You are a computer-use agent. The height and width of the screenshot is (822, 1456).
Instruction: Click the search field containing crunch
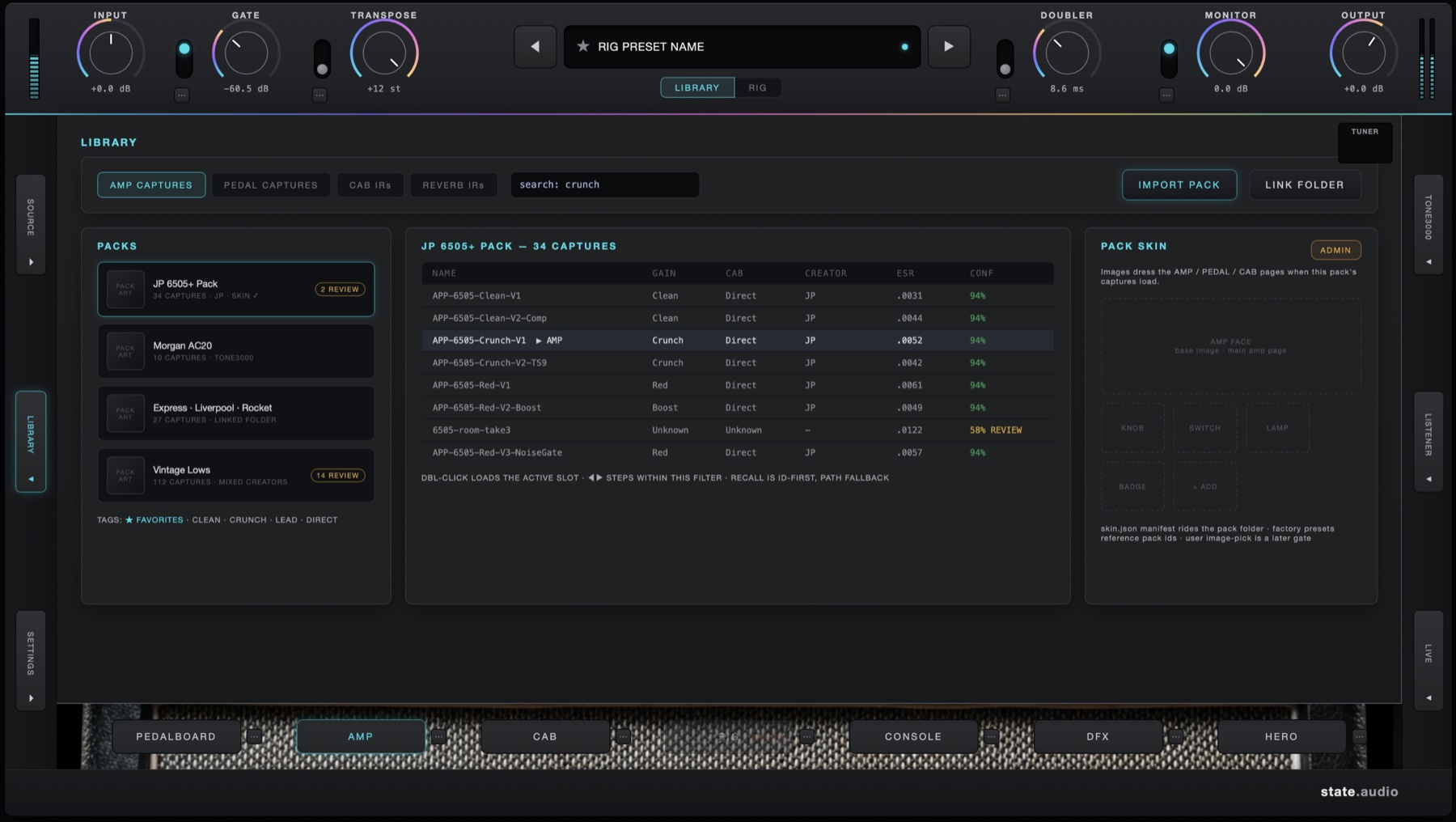point(605,184)
